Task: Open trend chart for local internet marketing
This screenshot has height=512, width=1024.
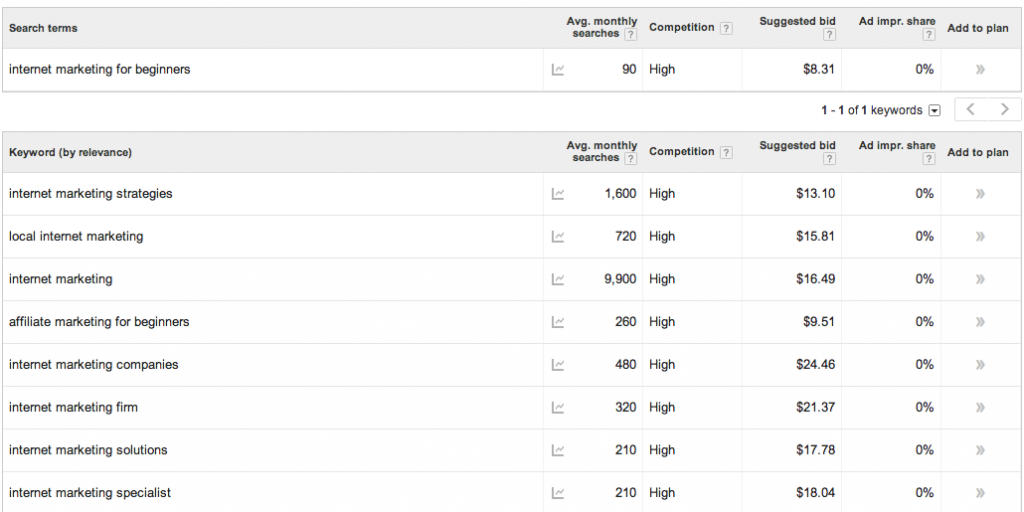Action: pyautogui.click(x=558, y=236)
